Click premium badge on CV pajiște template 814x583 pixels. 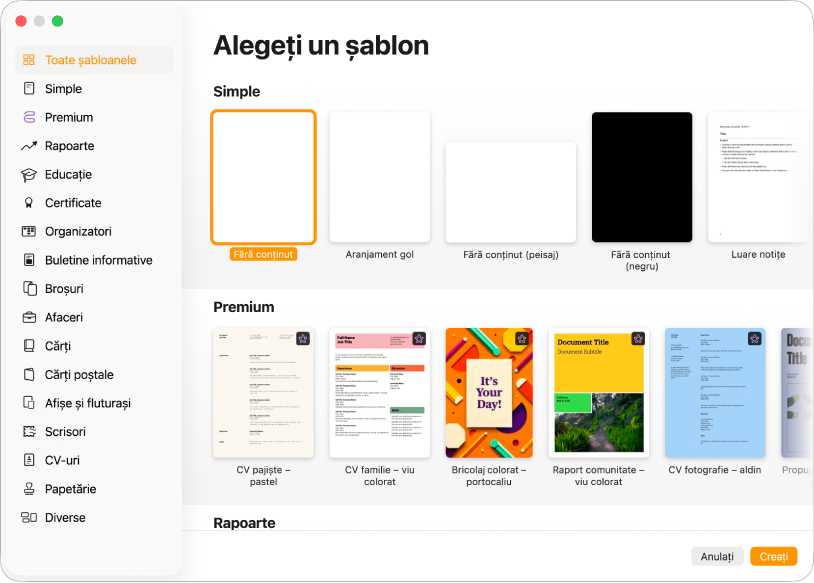point(303,339)
